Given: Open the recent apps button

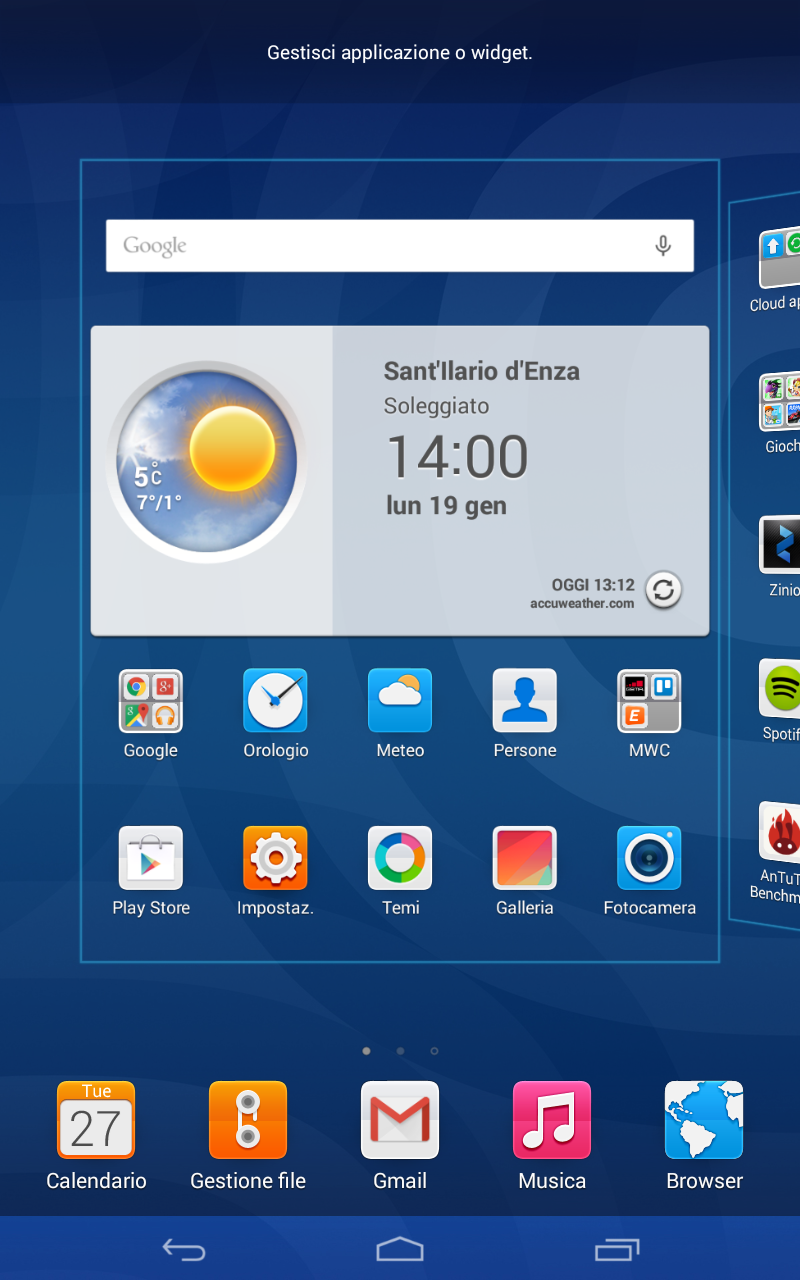Looking at the screenshot, I should point(616,1249).
